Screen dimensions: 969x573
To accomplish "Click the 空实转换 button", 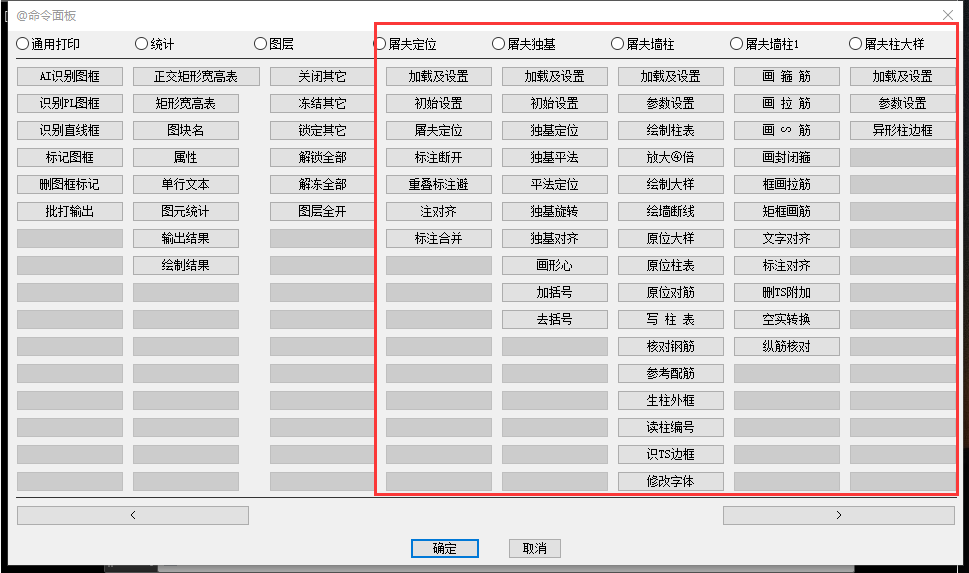I will point(787,320).
